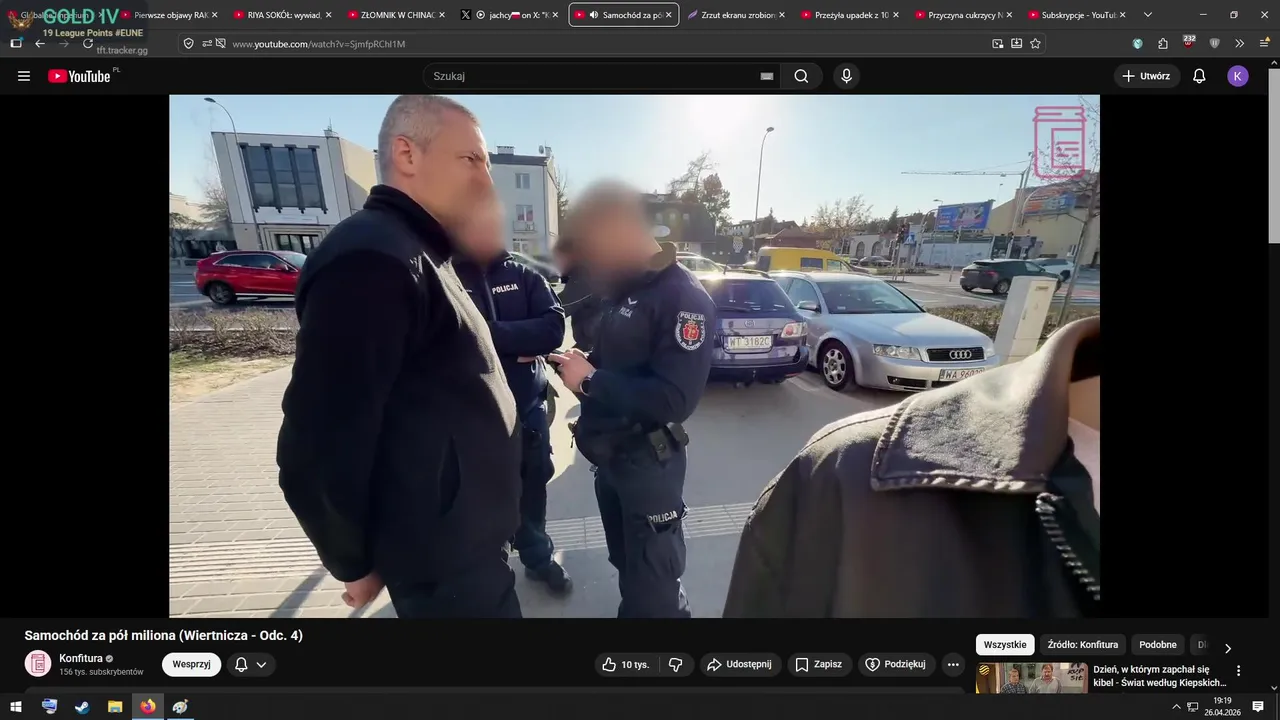Bookmark this page with star
Viewport: 1280px width, 720px height.
1035,44
